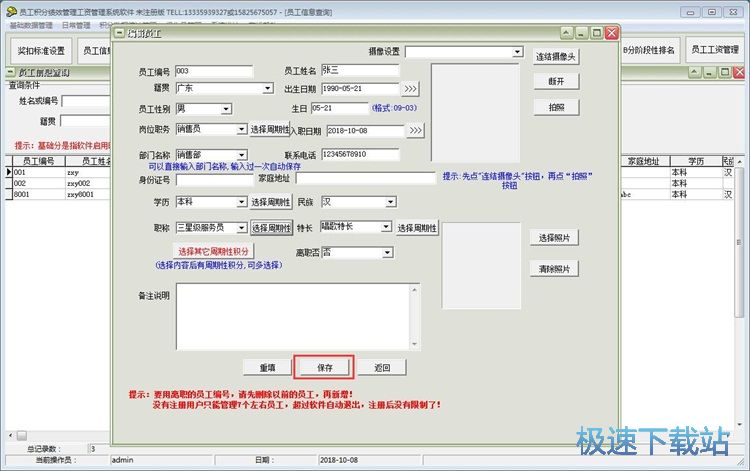This screenshot has height=471, width=750.
Task: Click the 员工信息查询 window's system menu icon
Action: tap(11, 72)
